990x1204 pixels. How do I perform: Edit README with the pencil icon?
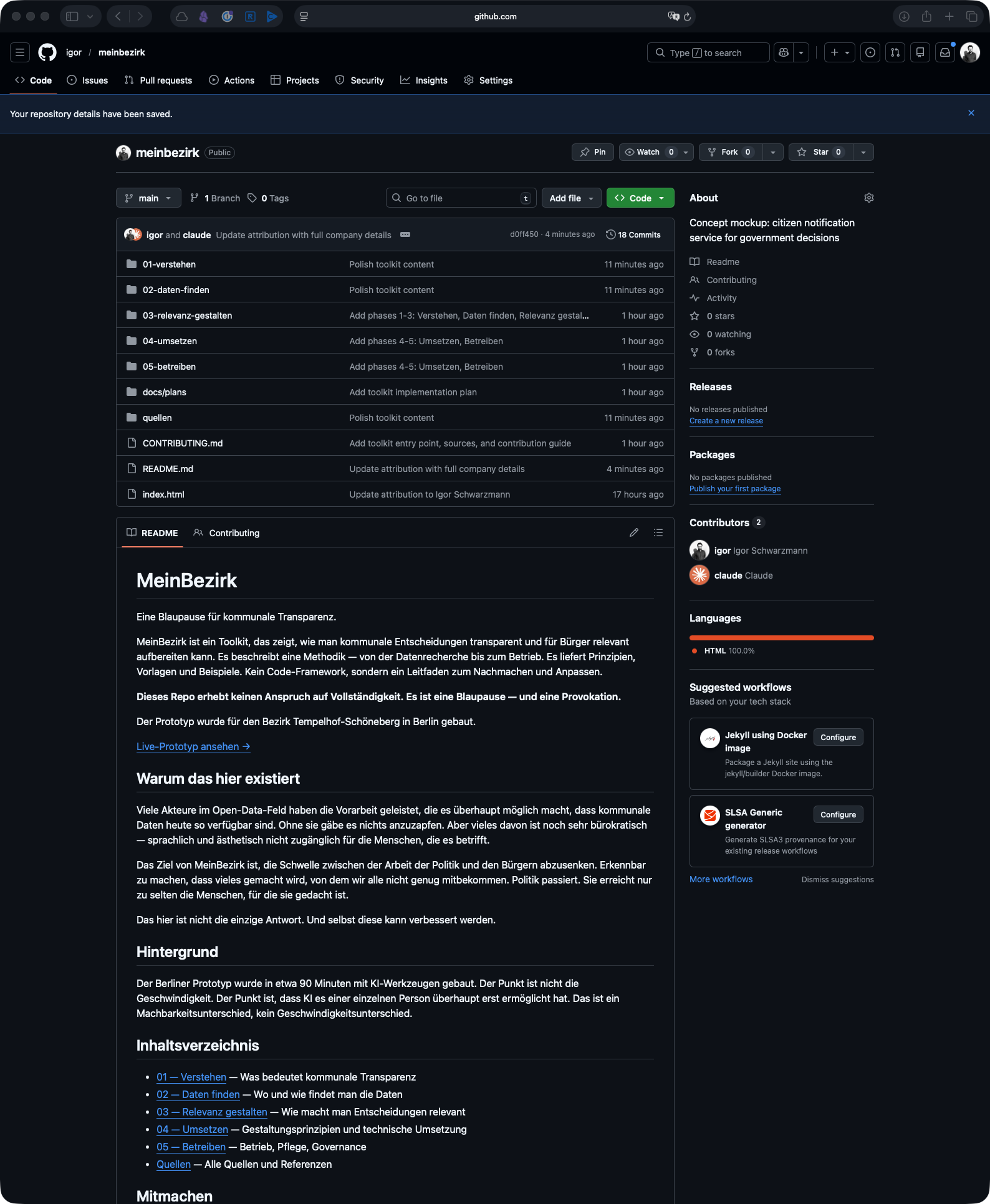coord(634,532)
